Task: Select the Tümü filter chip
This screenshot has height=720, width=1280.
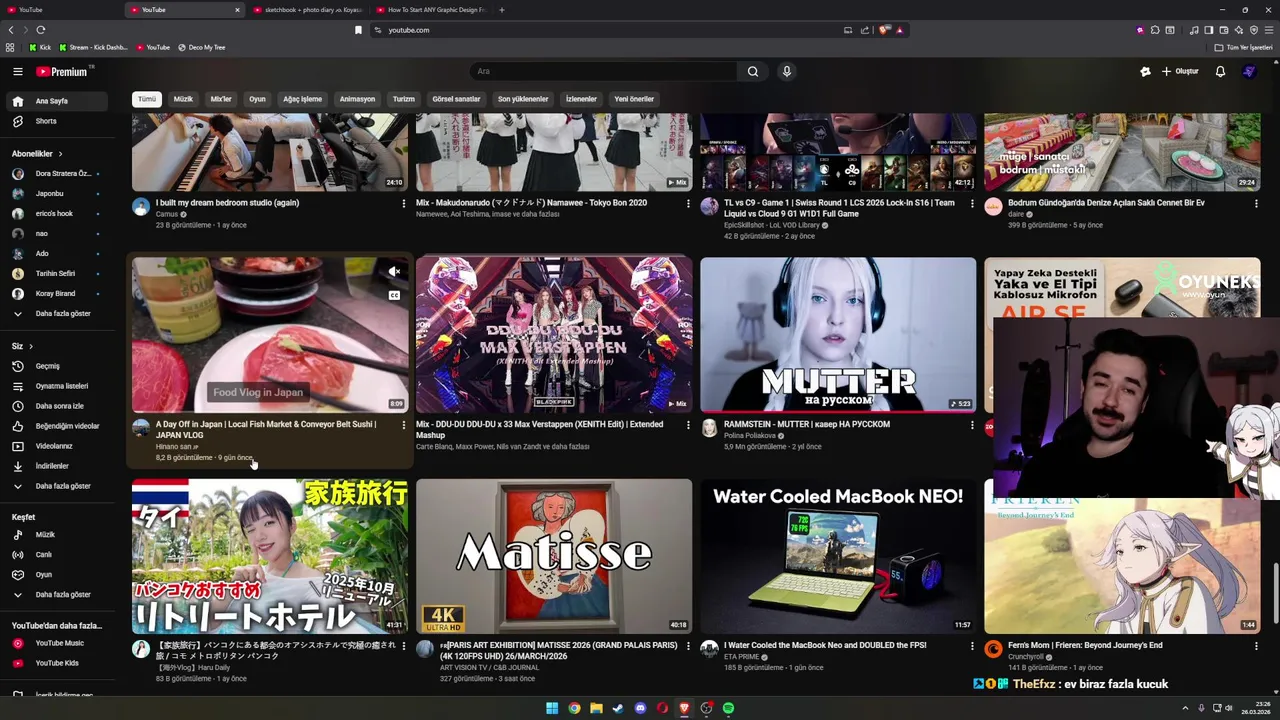Action: [x=147, y=99]
